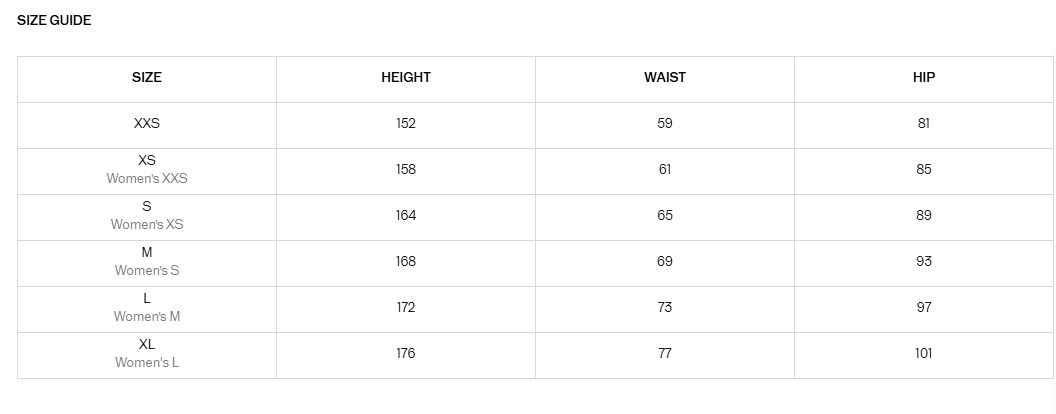Click the XL size label
This screenshot has width=1056, height=414.
click(147, 344)
